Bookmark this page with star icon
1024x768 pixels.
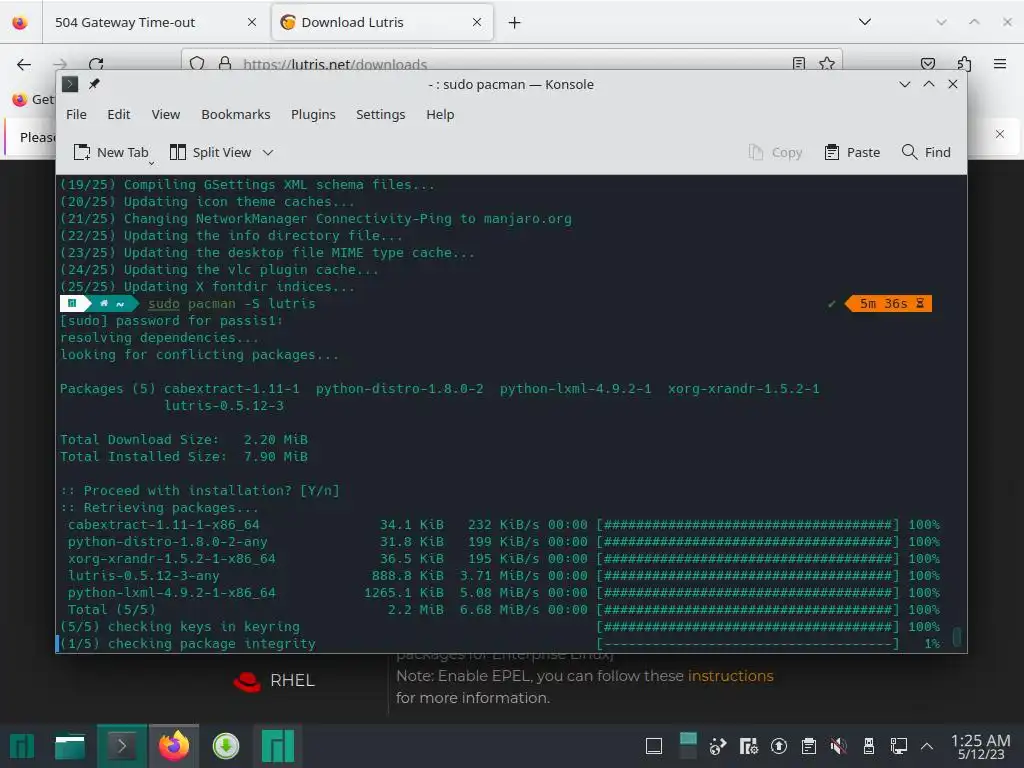(x=827, y=63)
